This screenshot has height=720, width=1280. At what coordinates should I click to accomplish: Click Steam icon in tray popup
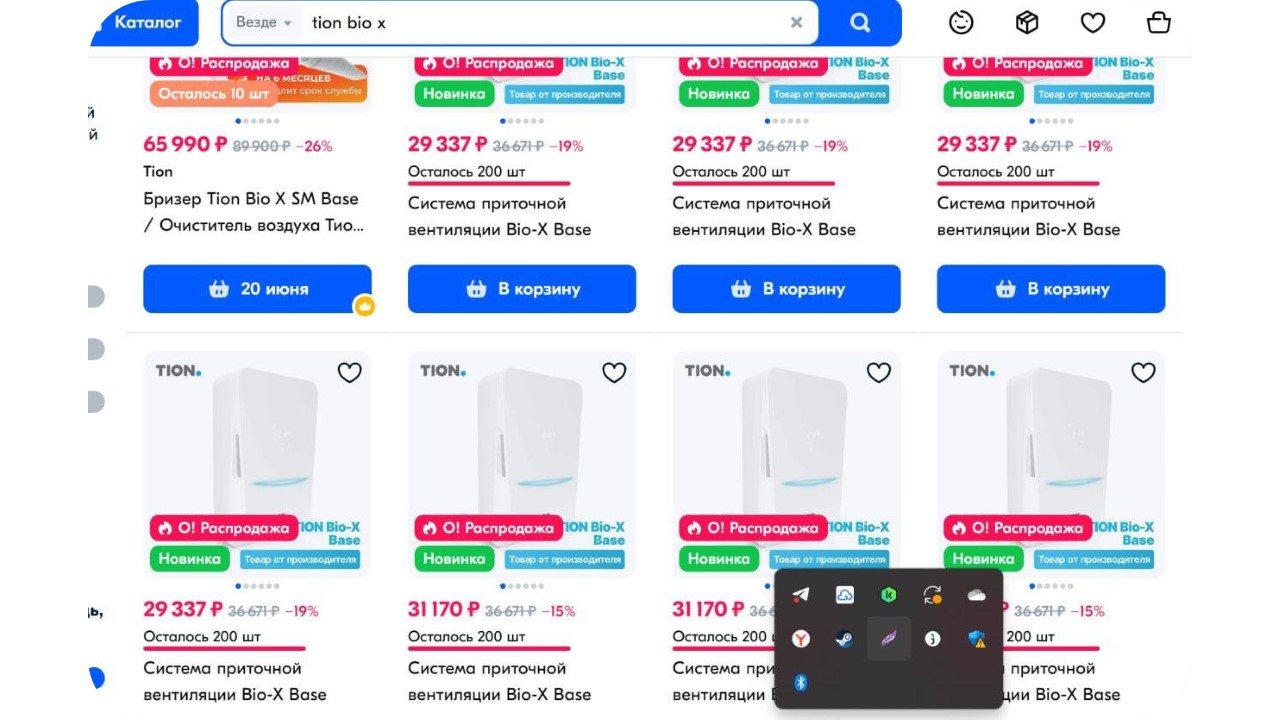tap(845, 638)
